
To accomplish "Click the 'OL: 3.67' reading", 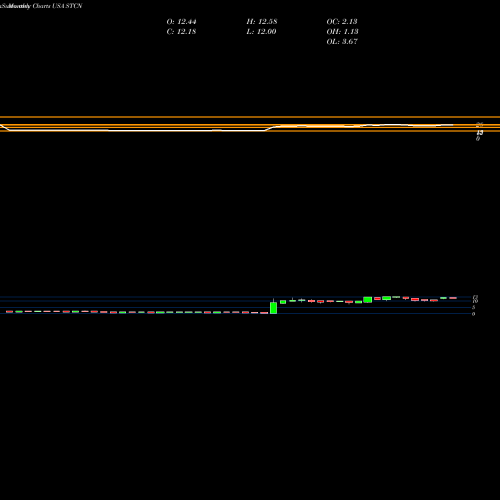I will (x=342, y=42).
